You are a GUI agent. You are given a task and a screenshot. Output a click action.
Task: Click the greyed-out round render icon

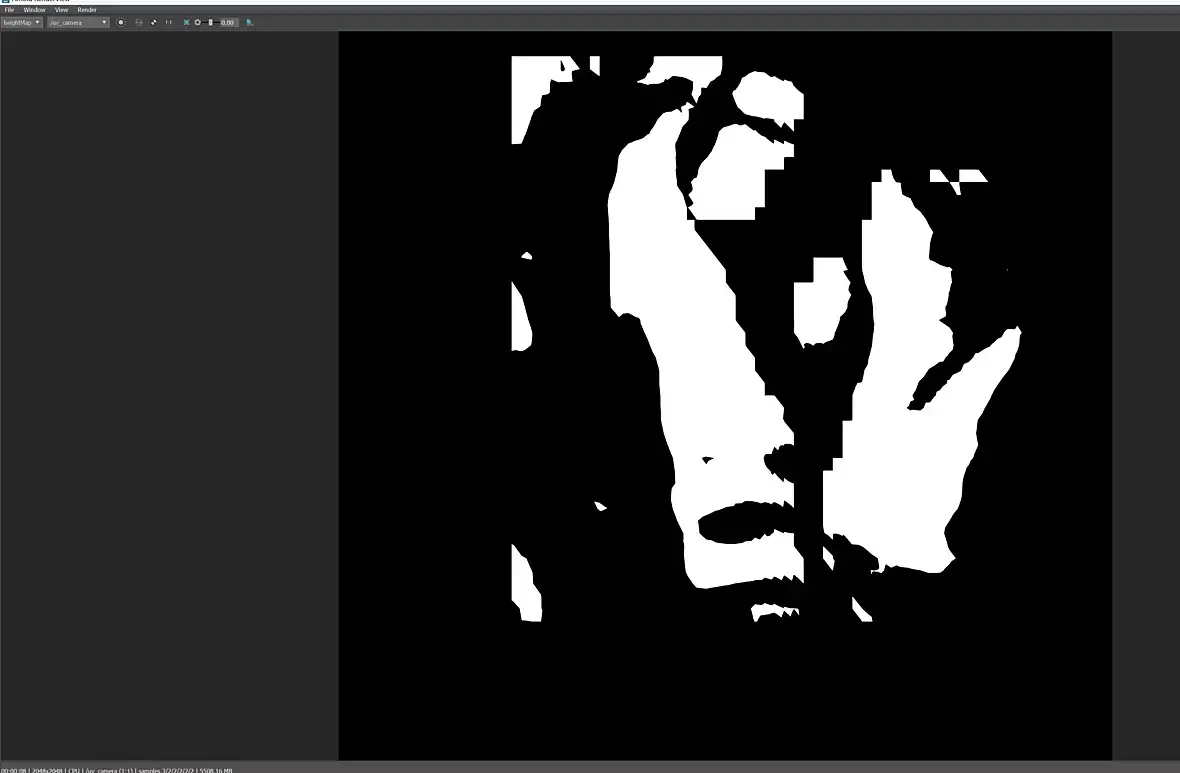coord(138,23)
